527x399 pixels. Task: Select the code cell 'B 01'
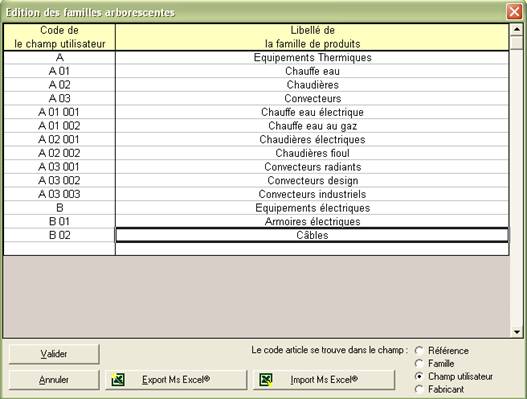click(59, 222)
